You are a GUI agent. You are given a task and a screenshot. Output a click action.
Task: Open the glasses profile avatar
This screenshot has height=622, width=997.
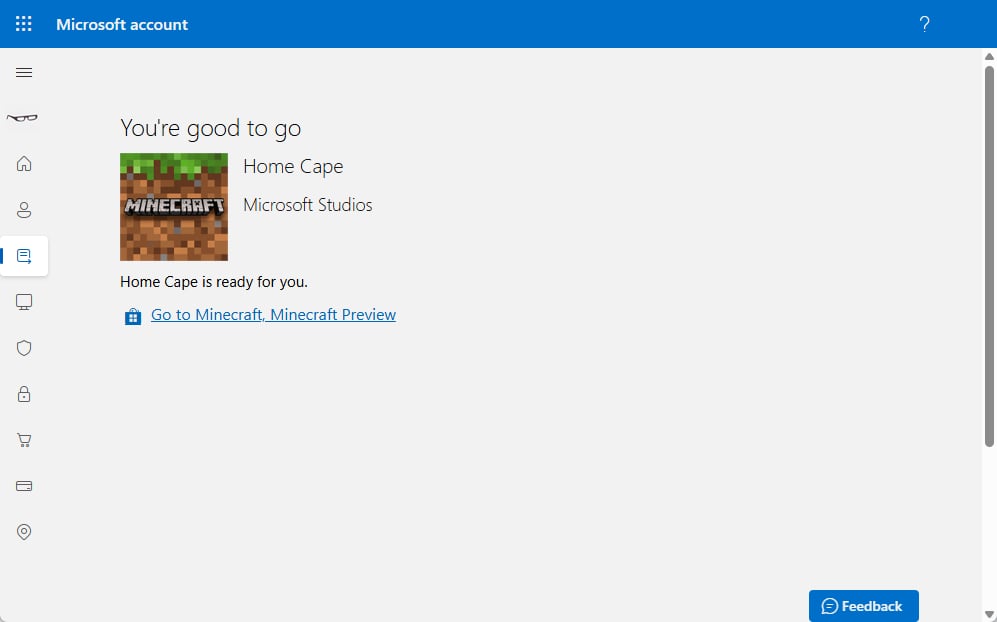(22, 118)
